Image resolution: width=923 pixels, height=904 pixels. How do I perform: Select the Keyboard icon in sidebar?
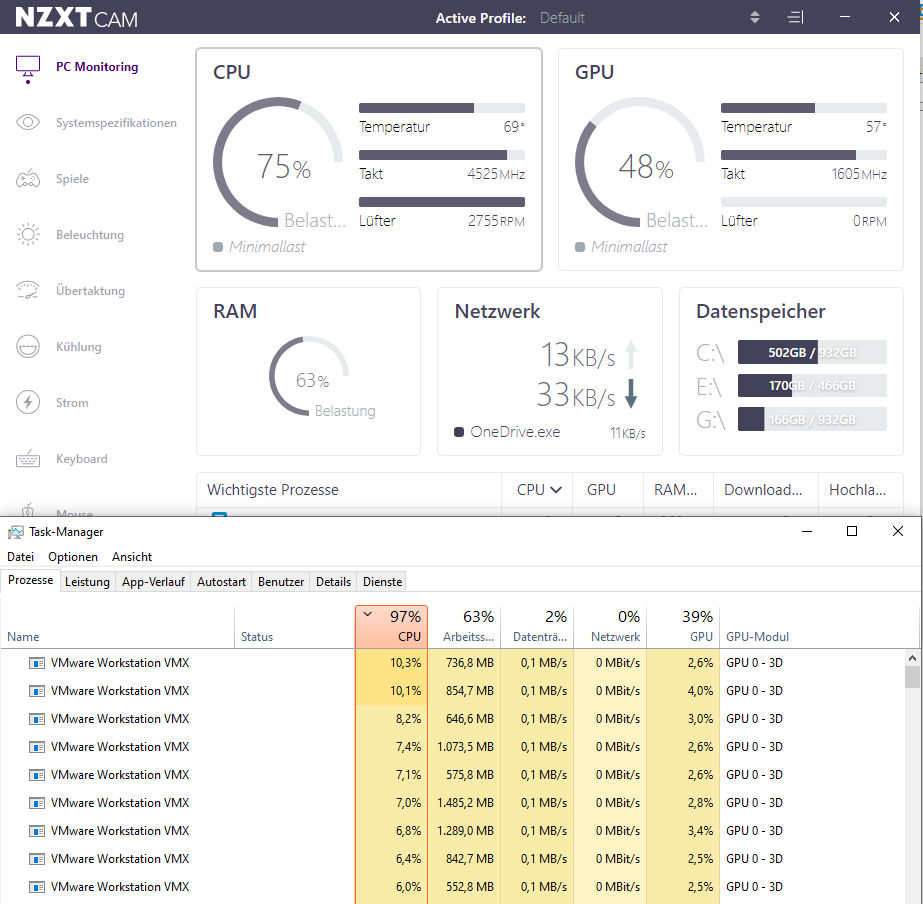[x=28, y=458]
